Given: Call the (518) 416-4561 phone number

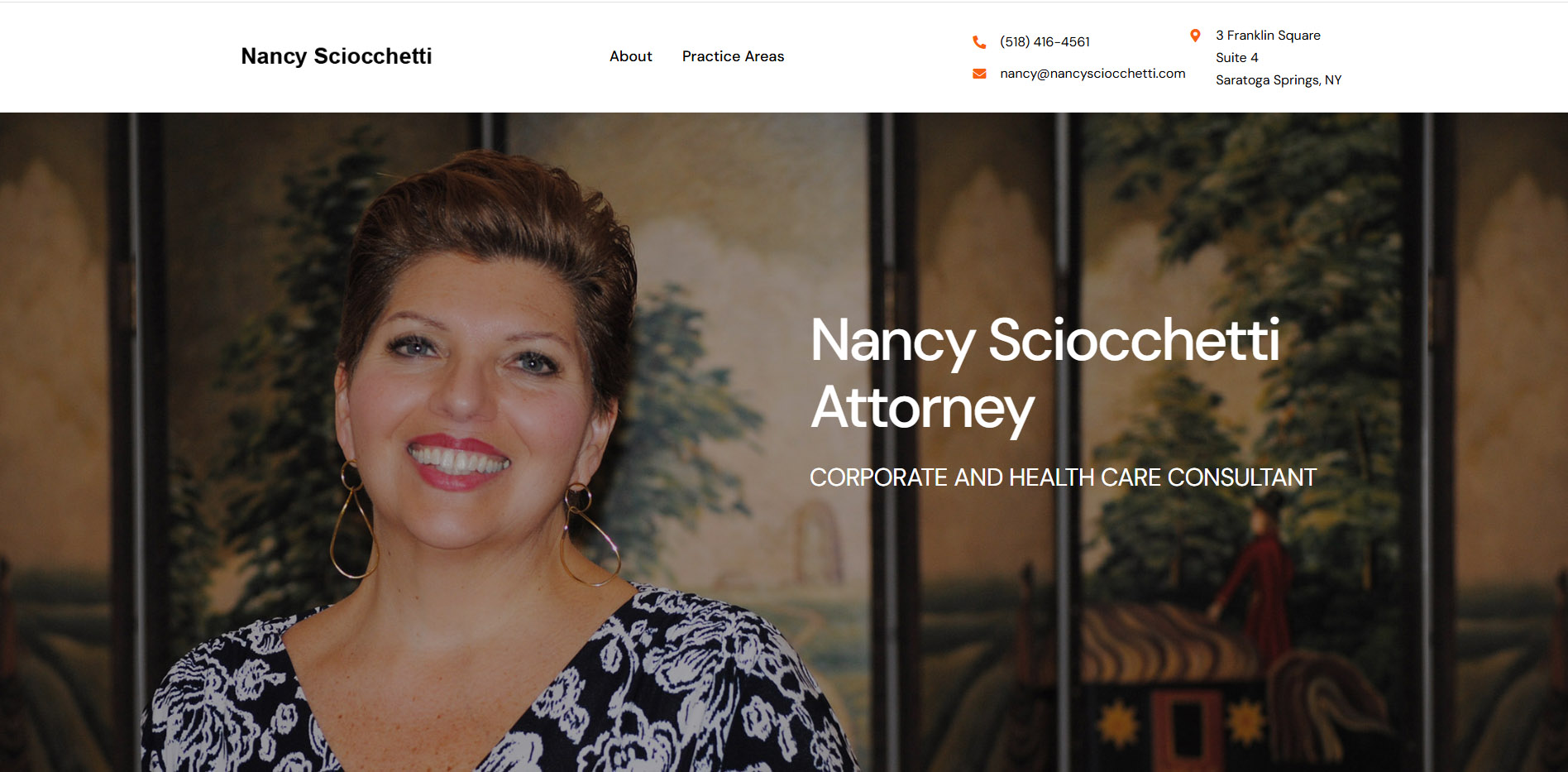Looking at the screenshot, I should click(1045, 42).
